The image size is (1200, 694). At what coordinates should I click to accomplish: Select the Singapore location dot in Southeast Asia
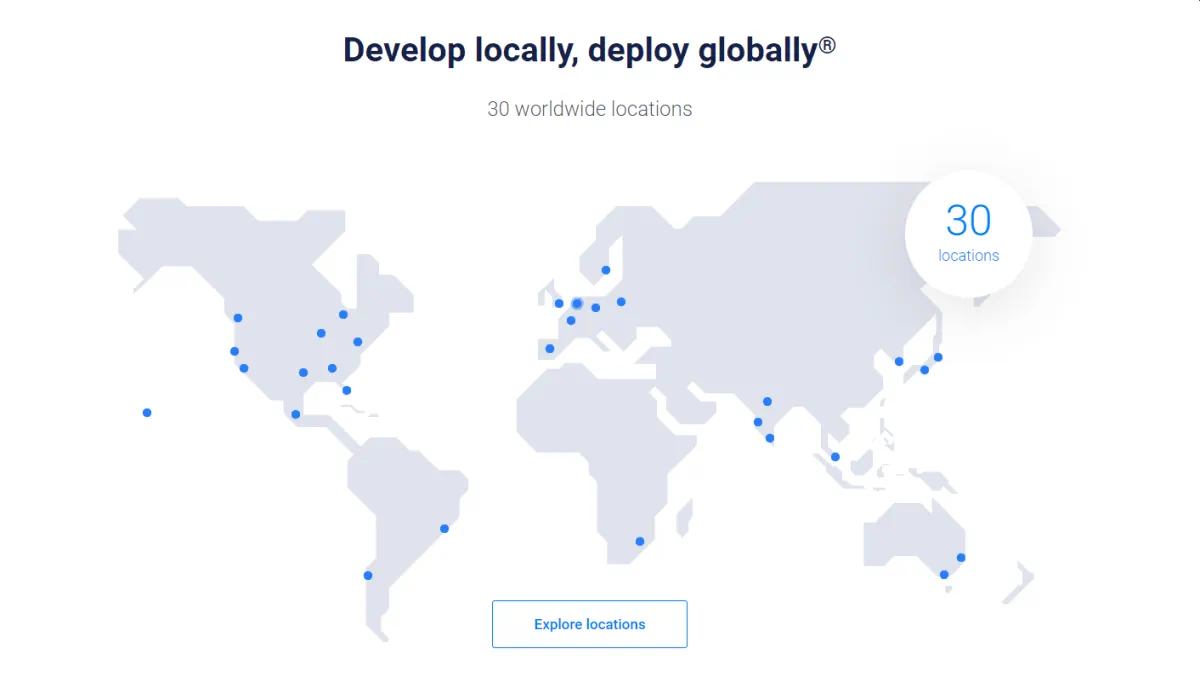point(835,457)
